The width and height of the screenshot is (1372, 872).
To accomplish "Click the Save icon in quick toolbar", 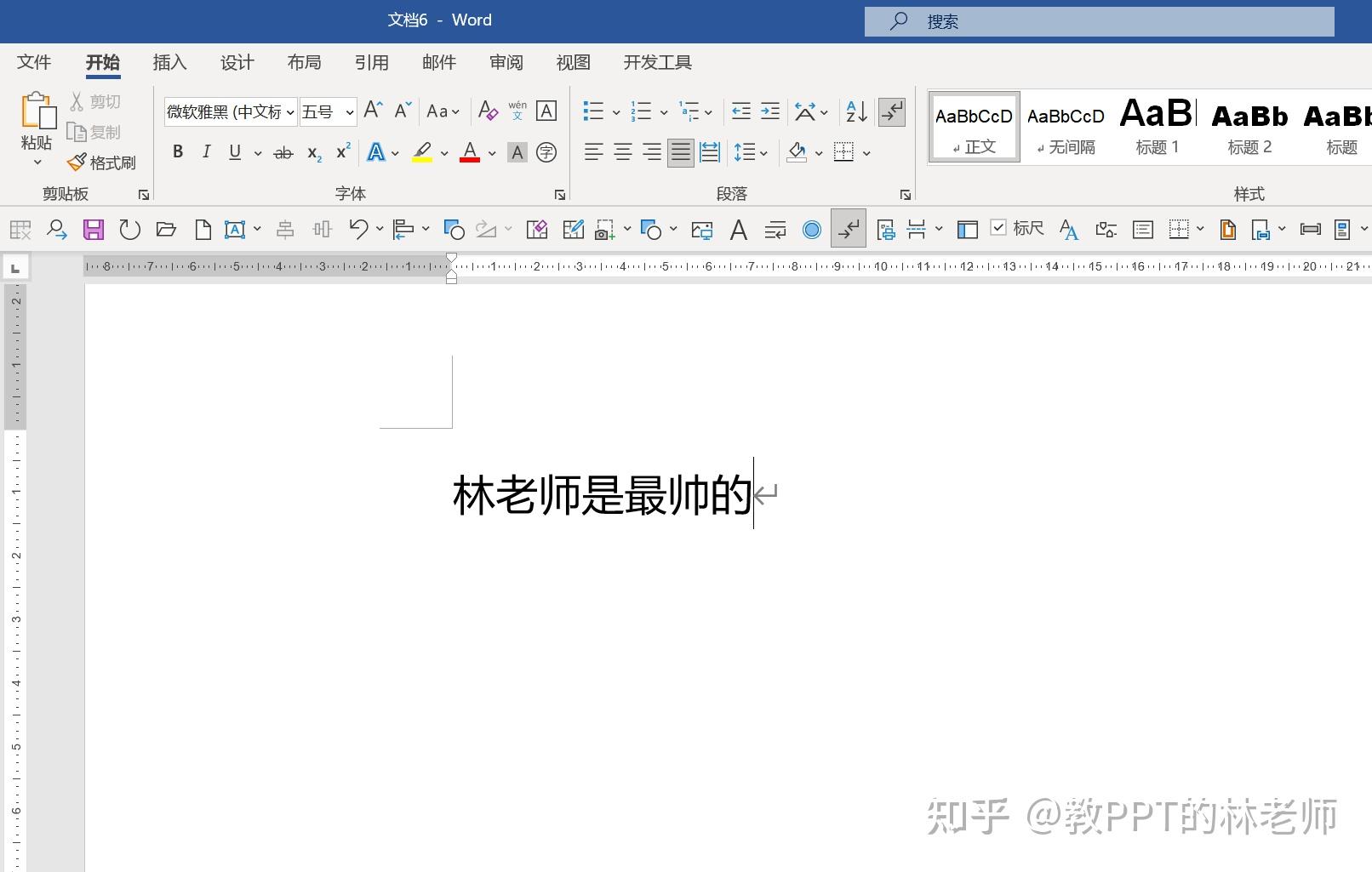I will (93, 229).
